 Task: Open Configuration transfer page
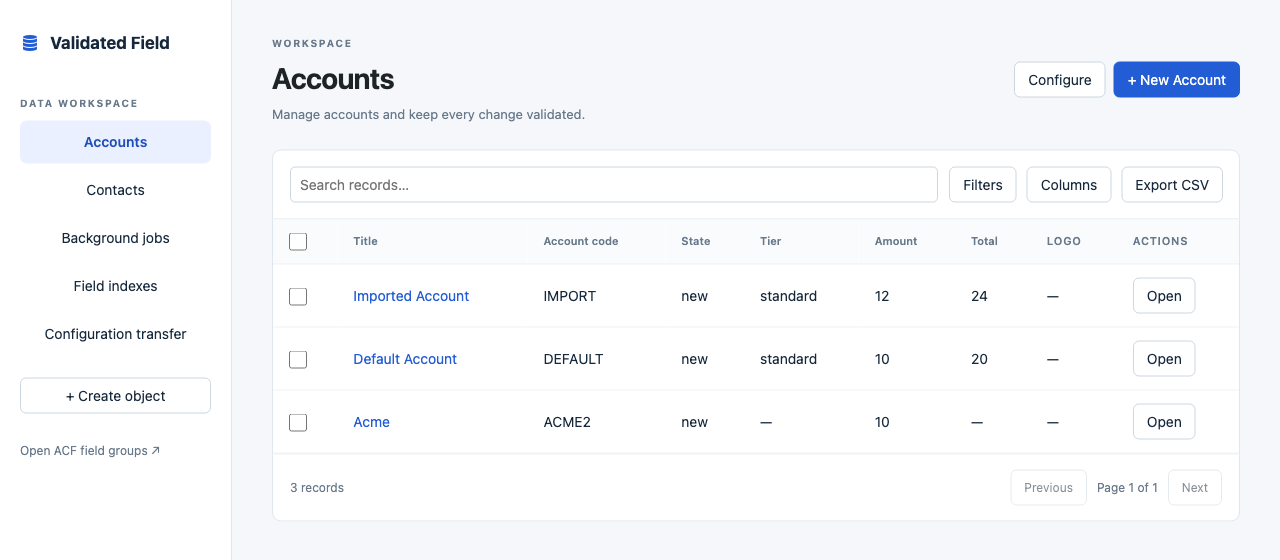tap(115, 334)
